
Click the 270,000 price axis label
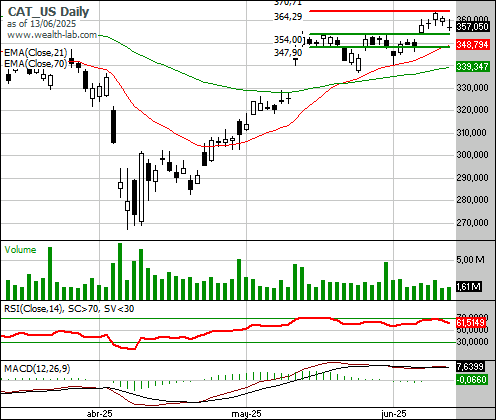click(x=472, y=222)
